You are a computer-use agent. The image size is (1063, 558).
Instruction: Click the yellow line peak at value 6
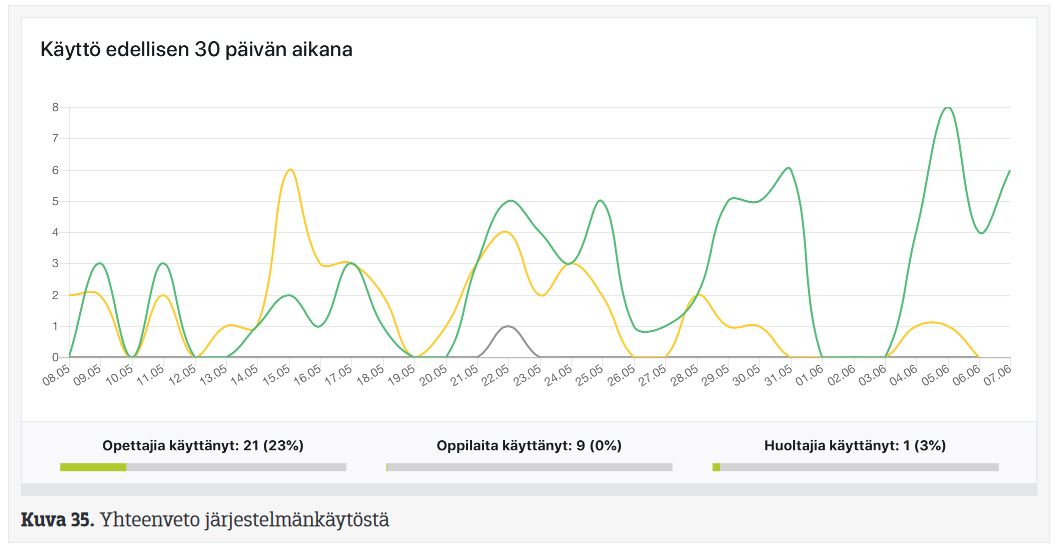[x=289, y=170]
